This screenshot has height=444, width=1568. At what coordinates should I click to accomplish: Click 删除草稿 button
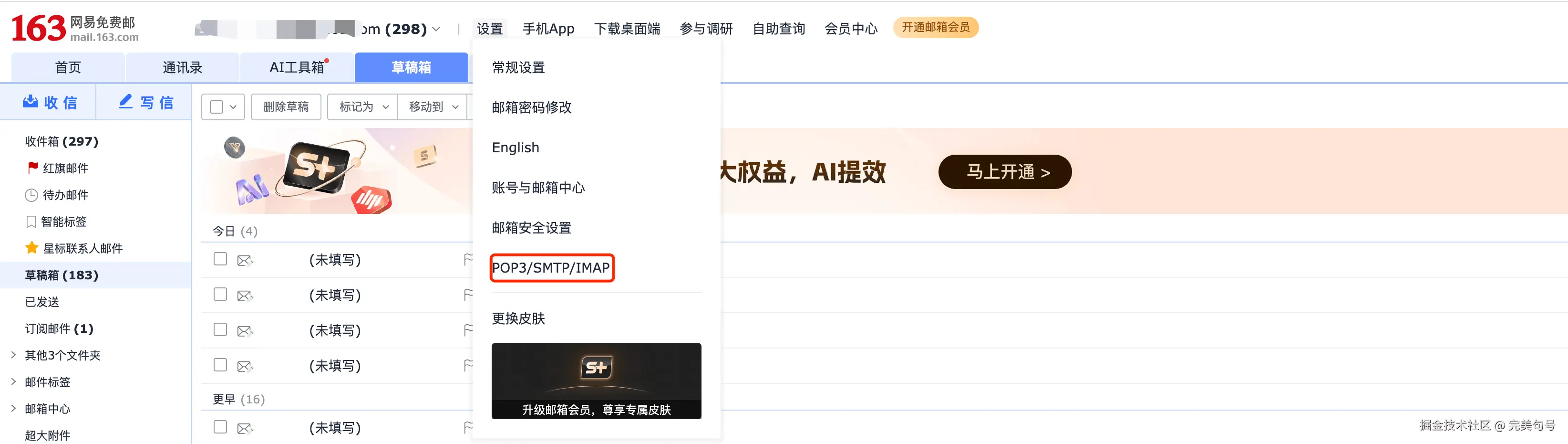click(286, 107)
